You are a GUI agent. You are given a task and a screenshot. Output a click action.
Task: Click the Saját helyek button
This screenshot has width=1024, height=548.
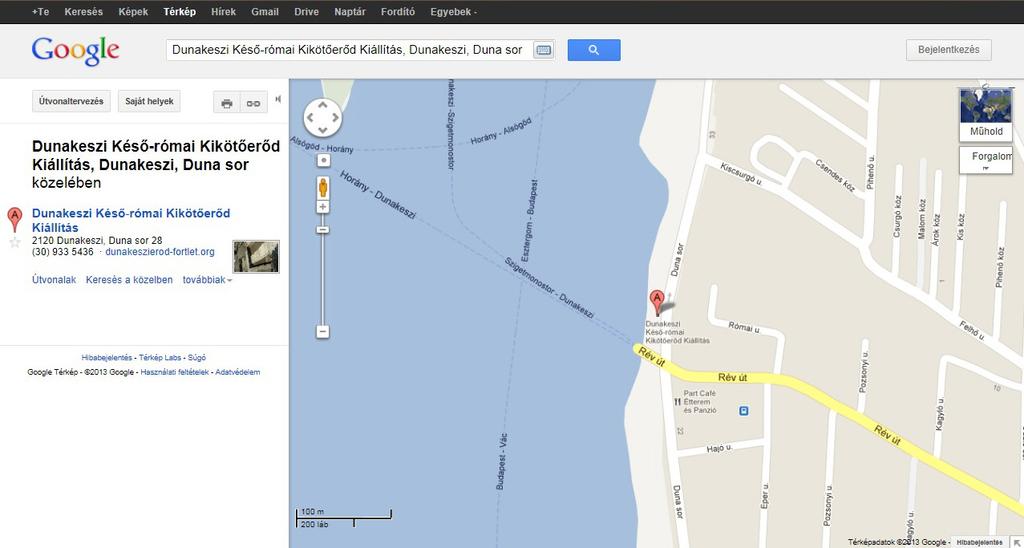click(150, 101)
